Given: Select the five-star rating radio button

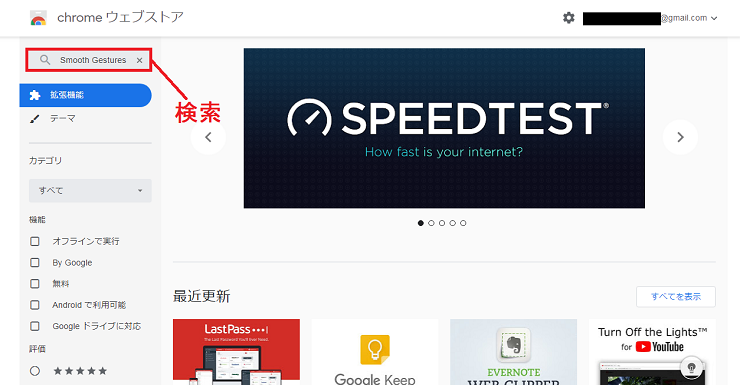Looking at the screenshot, I should click(35, 371).
